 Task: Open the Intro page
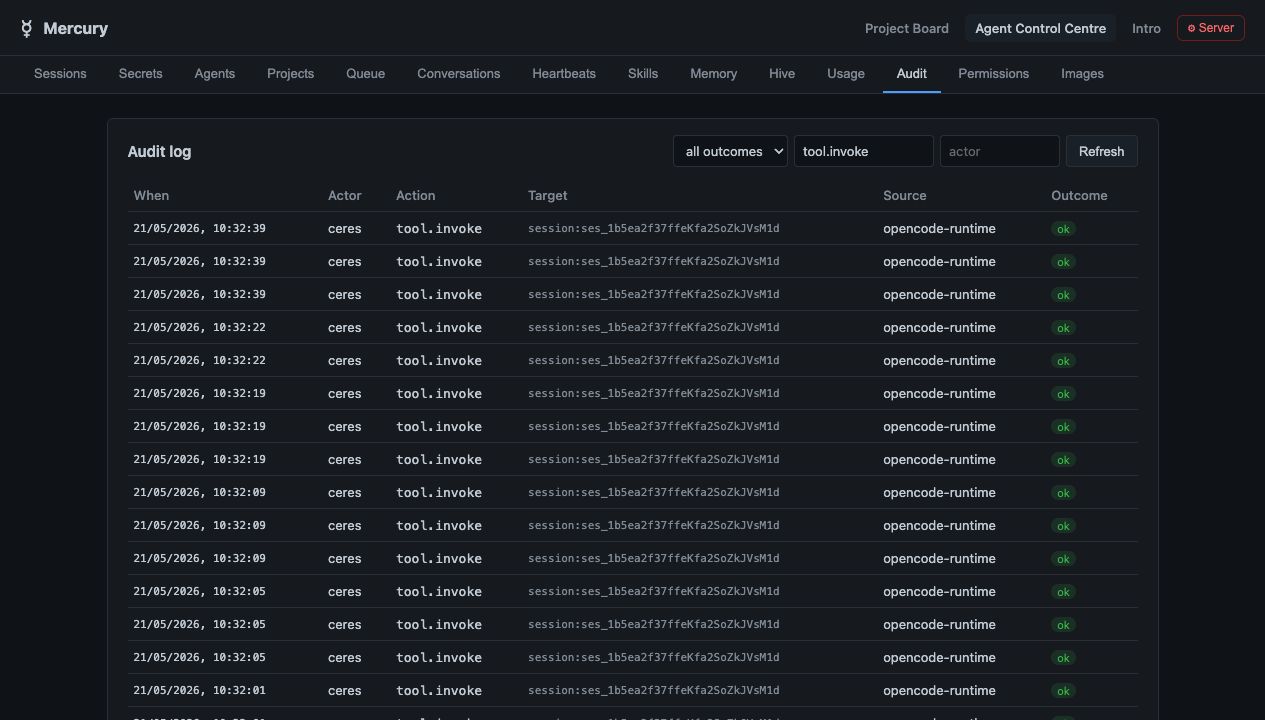pos(1146,28)
